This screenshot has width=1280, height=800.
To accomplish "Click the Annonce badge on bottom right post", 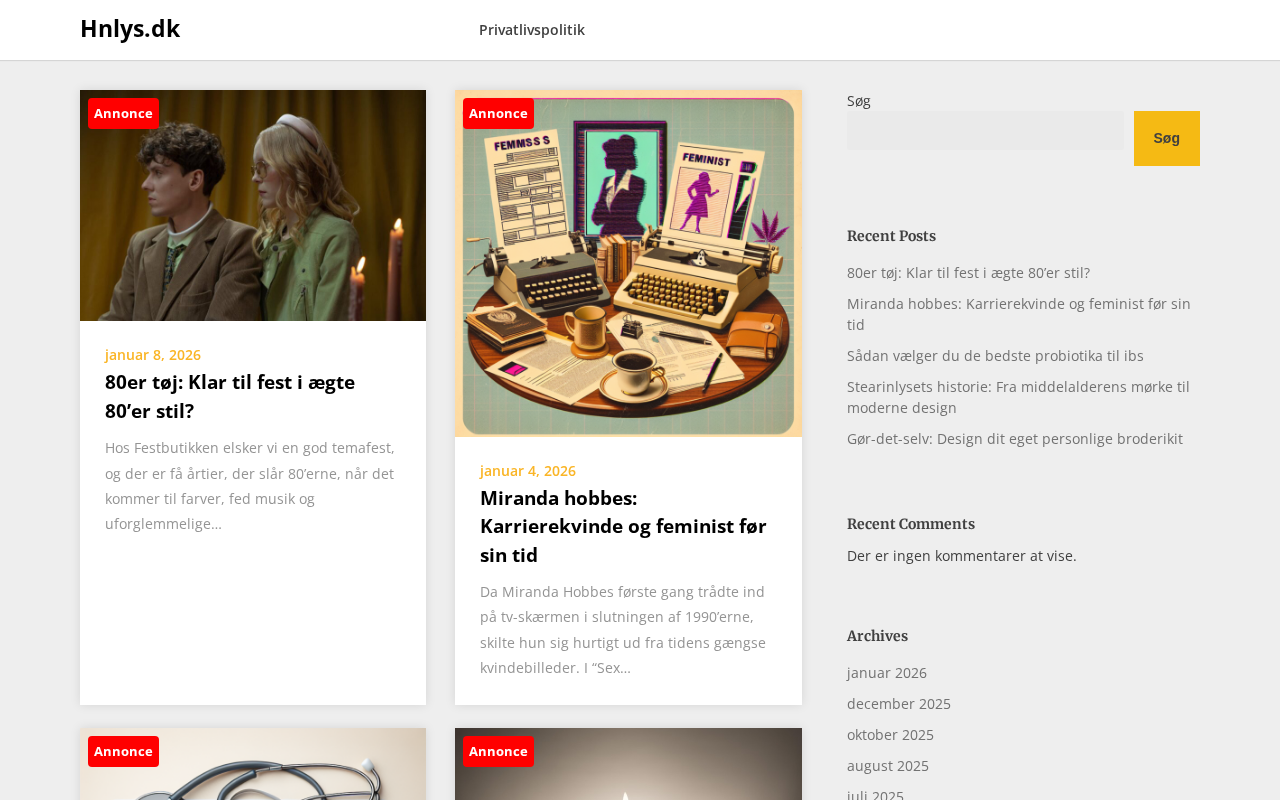I will point(498,751).
